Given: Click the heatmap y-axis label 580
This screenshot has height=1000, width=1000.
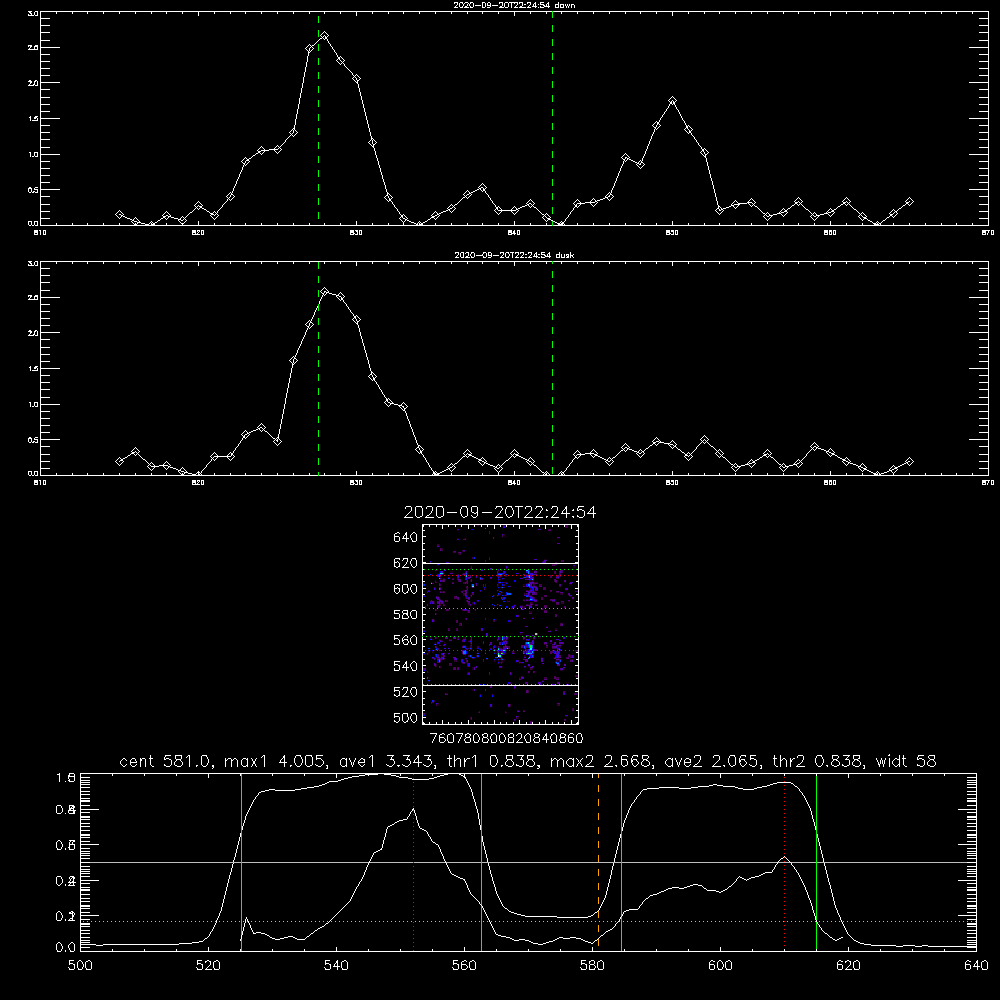Looking at the screenshot, I should pos(405,615).
